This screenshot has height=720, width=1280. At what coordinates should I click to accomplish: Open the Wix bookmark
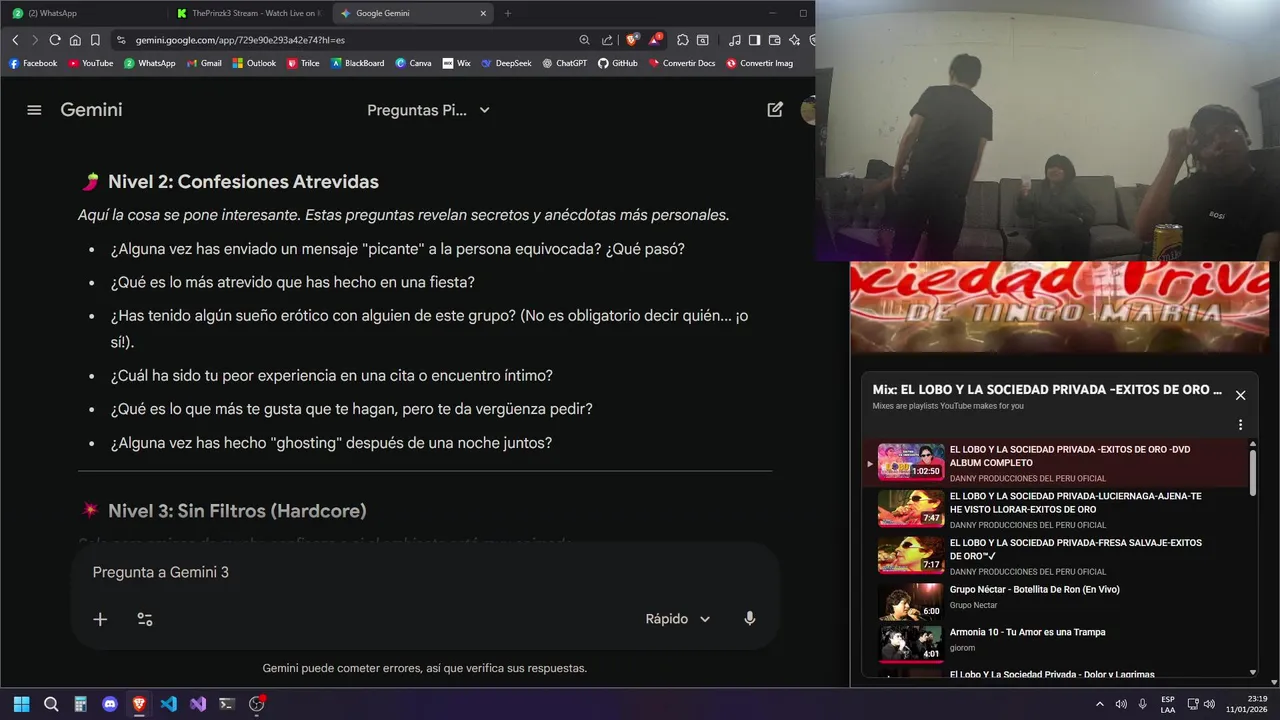click(456, 63)
